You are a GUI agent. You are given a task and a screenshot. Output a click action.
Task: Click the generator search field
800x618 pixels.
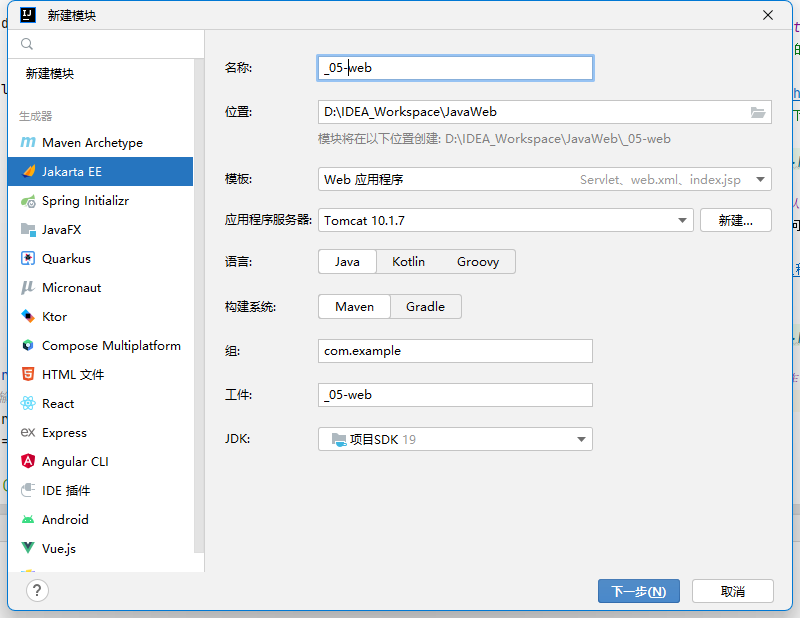click(106, 44)
